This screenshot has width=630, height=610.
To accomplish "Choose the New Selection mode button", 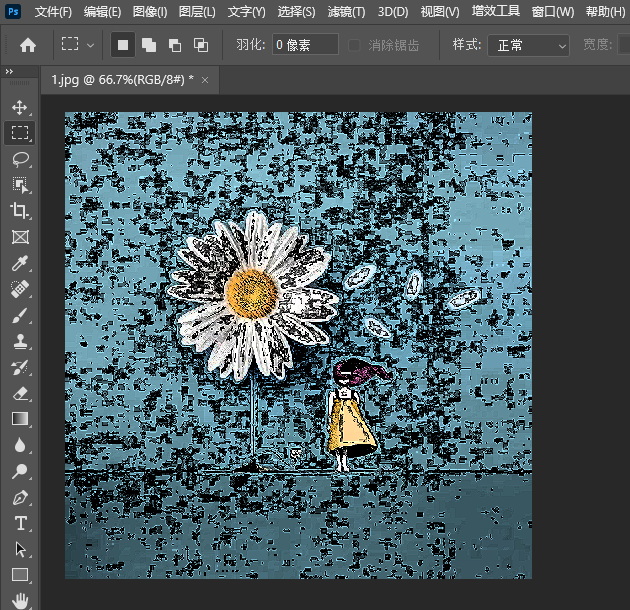I will click(x=123, y=45).
